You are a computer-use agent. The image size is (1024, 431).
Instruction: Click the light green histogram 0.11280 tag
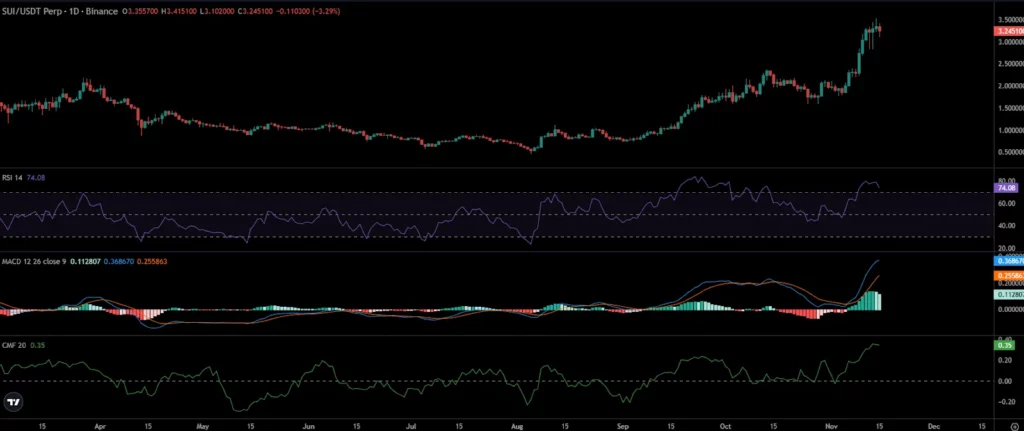tap(1008, 295)
